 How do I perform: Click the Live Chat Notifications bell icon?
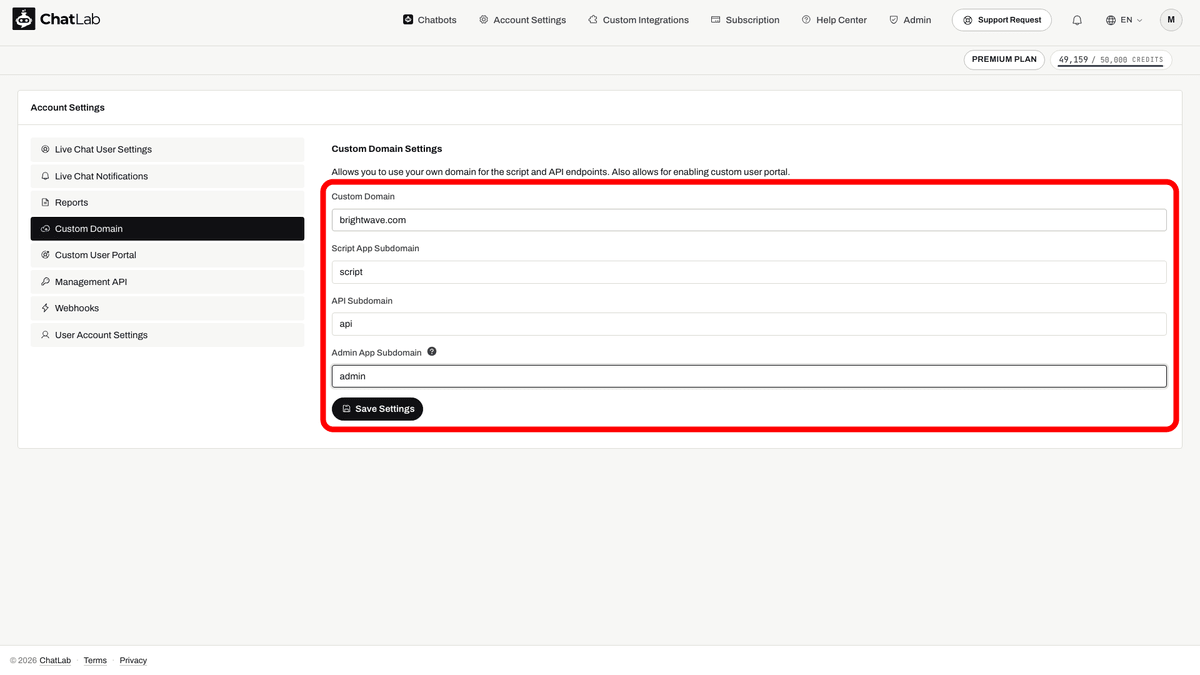pos(45,176)
